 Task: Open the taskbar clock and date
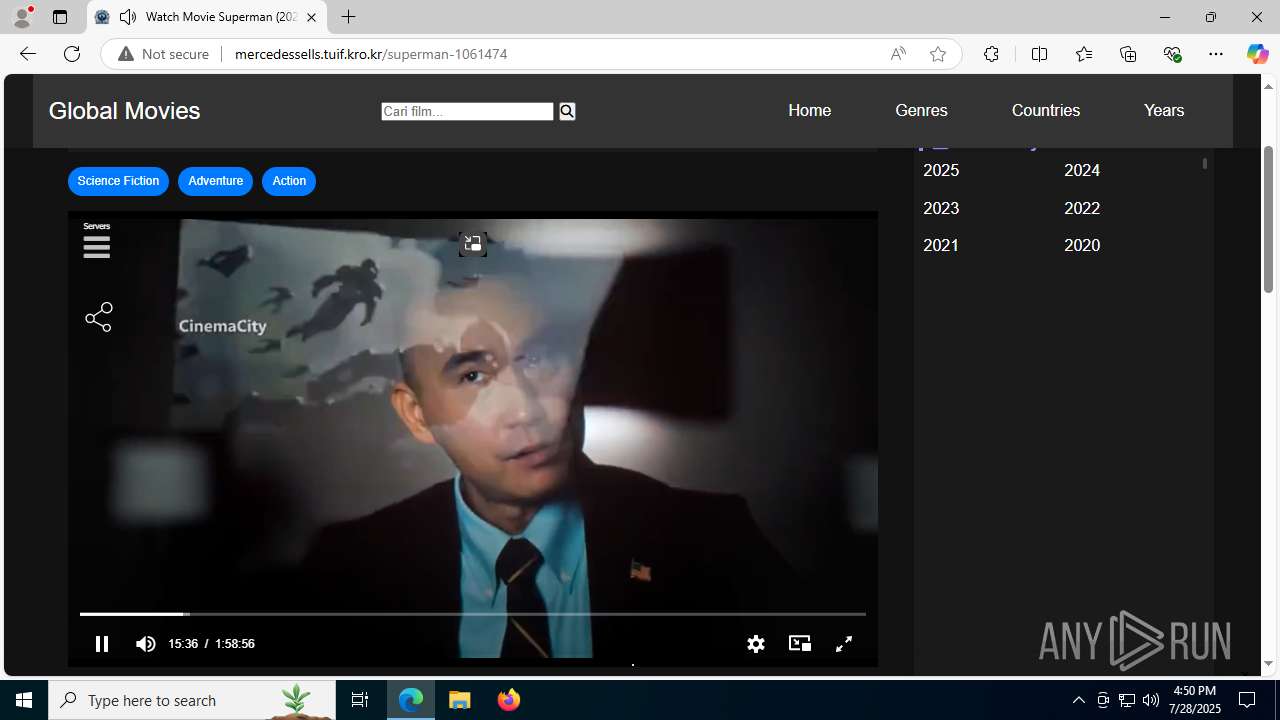click(x=1194, y=700)
